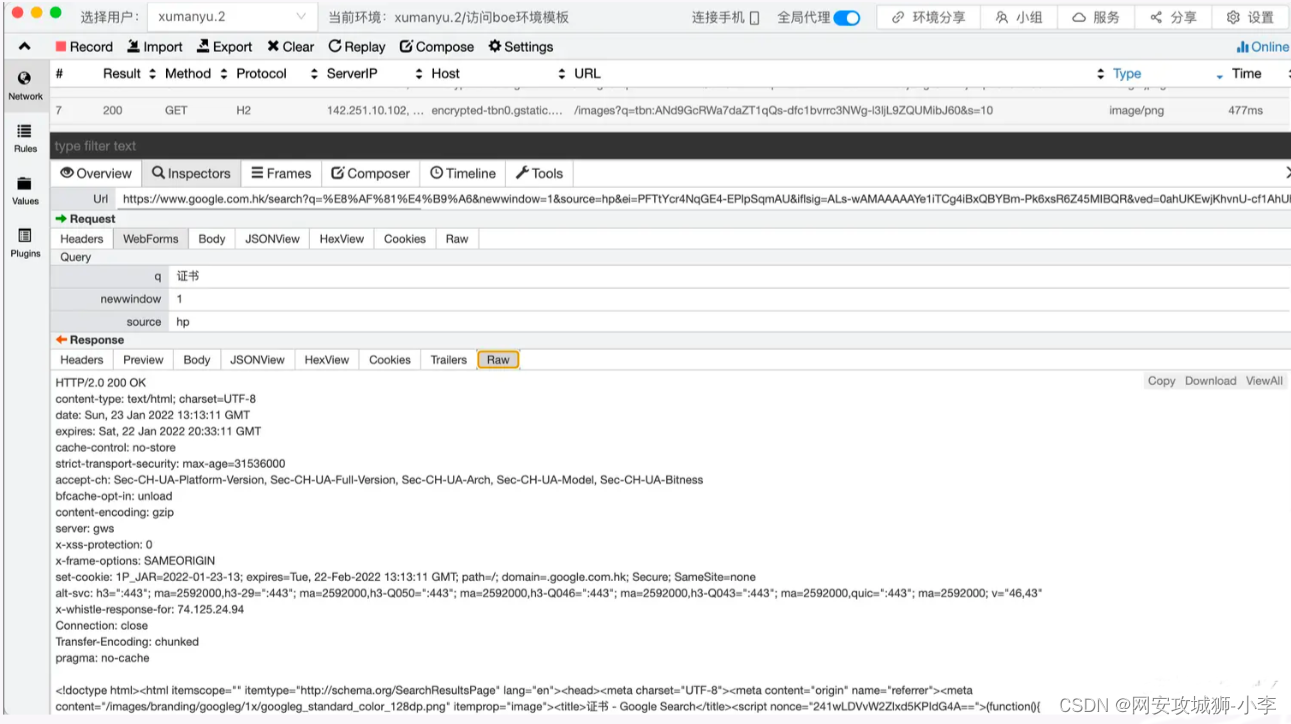Click the source query value hp
This screenshot has height=724, width=1291.
pyautogui.click(x=183, y=322)
